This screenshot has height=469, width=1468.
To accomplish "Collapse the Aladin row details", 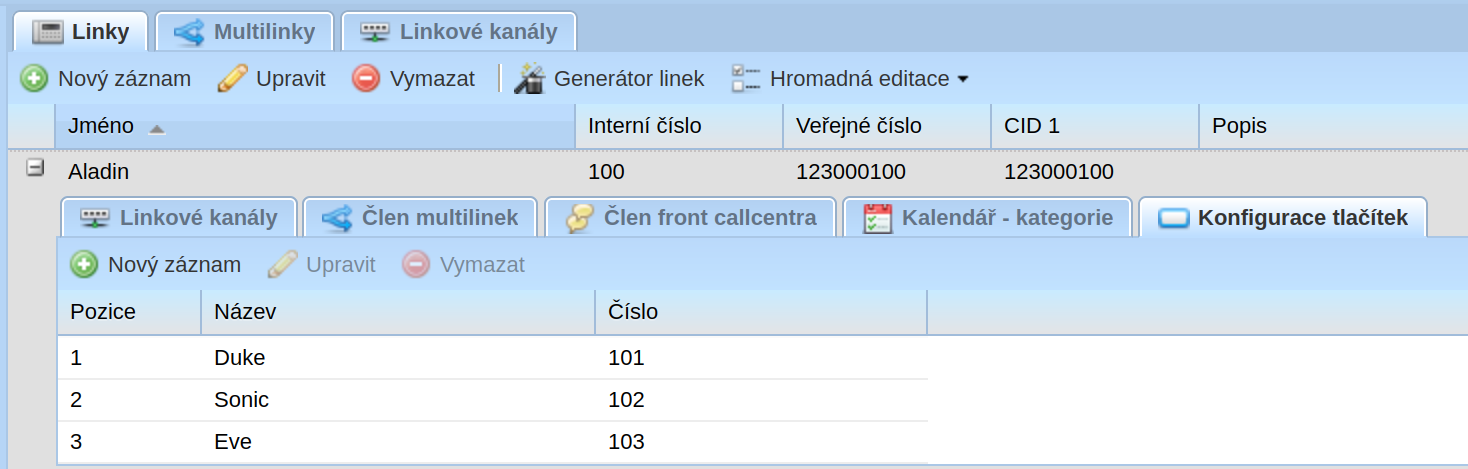I will point(35,169).
